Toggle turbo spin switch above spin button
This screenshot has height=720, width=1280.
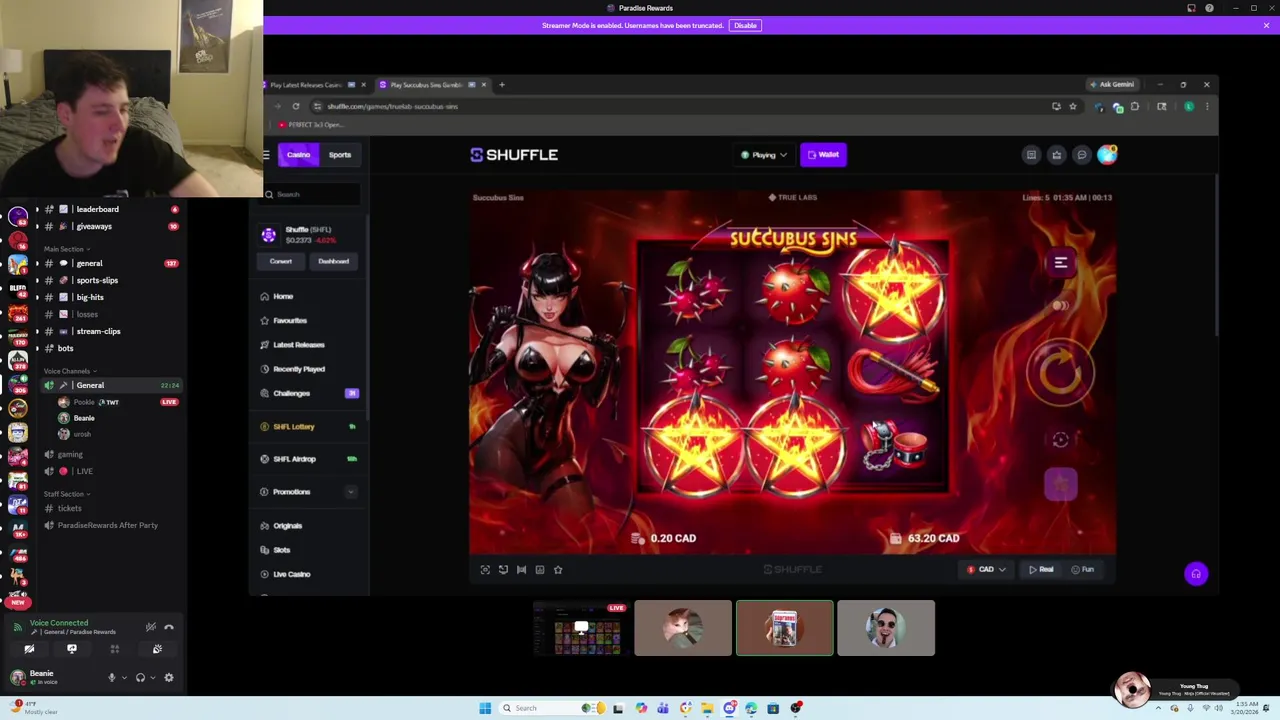click(1060, 306)
